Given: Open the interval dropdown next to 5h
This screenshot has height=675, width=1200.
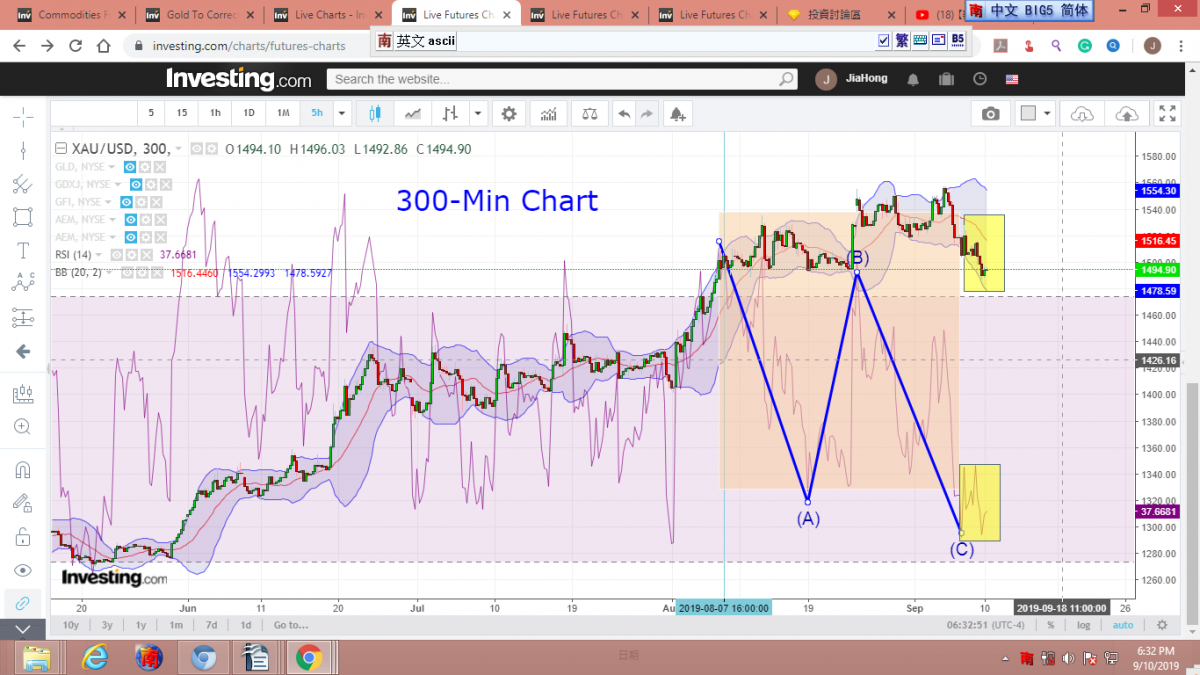Looking at the screenshot, I should (342, 113).
